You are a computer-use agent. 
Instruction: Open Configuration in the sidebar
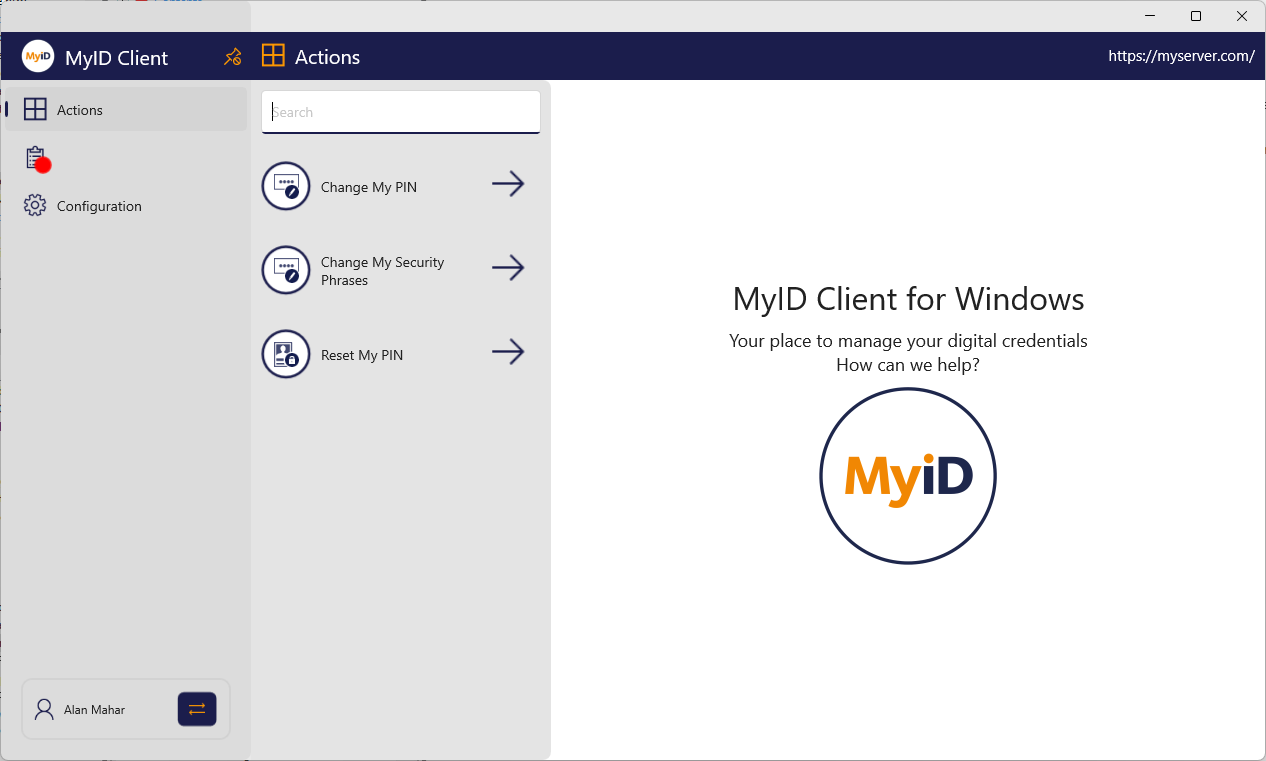126,206
